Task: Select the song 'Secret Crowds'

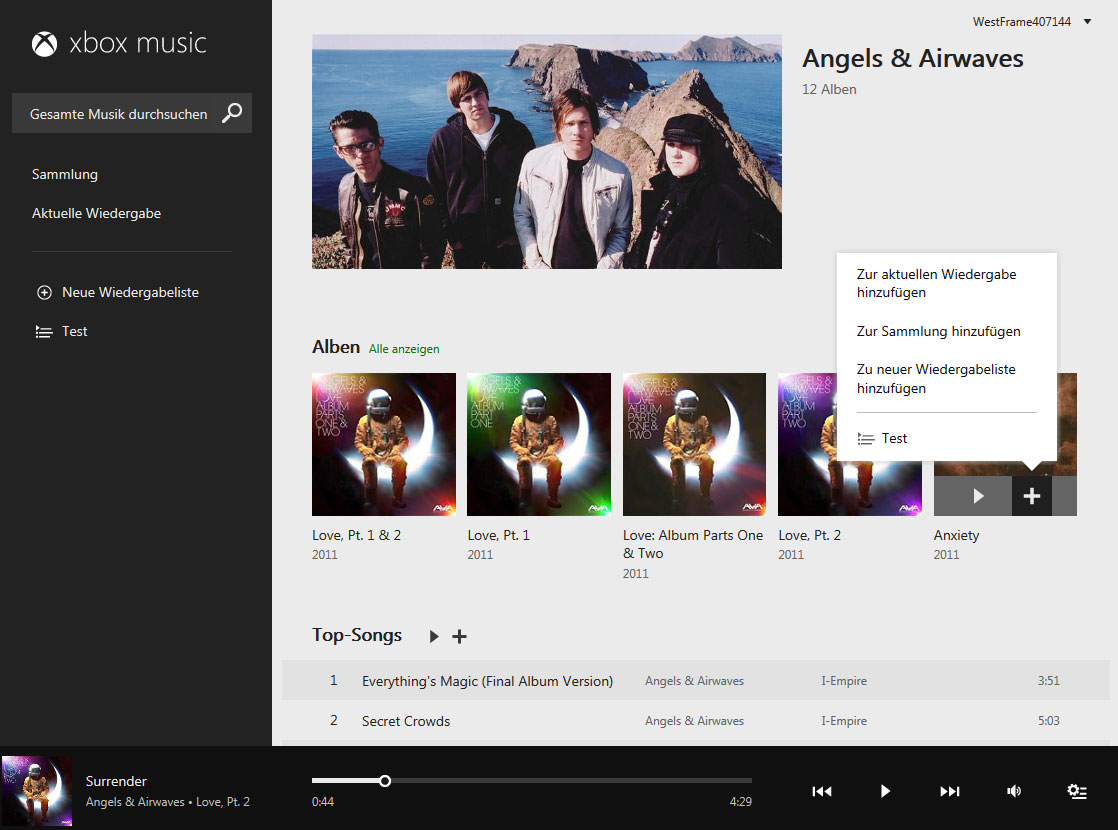Action: pyautogui.click(x=406, y=721)
